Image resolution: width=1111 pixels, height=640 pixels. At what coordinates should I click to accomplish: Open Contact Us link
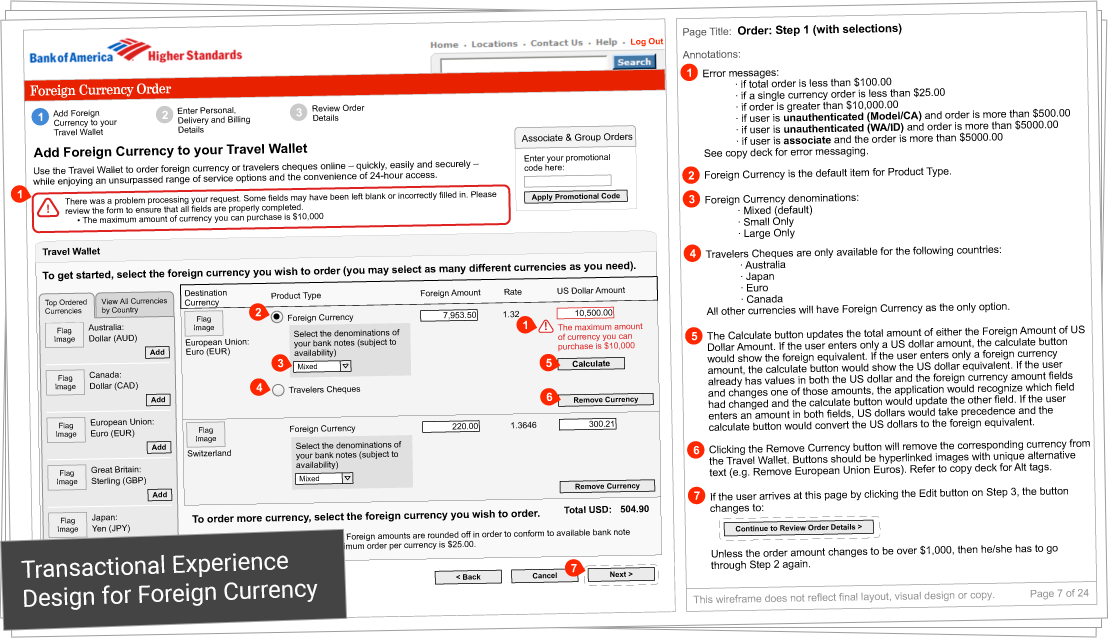(557, 43)
